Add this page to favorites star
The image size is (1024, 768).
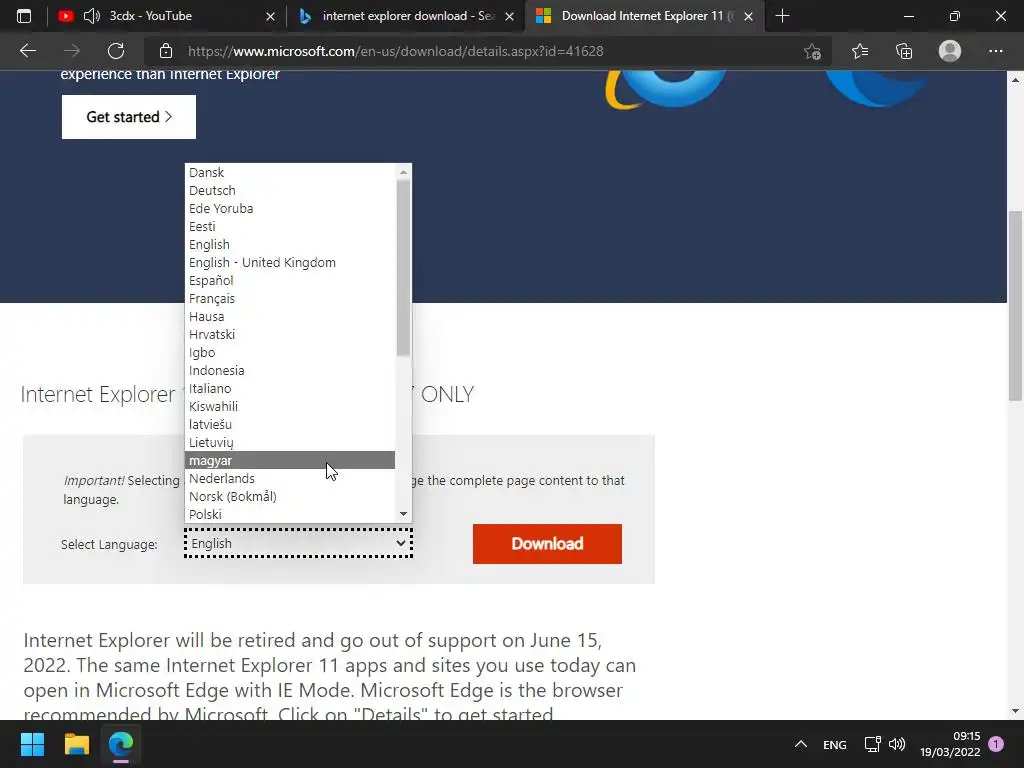[812, 51]
